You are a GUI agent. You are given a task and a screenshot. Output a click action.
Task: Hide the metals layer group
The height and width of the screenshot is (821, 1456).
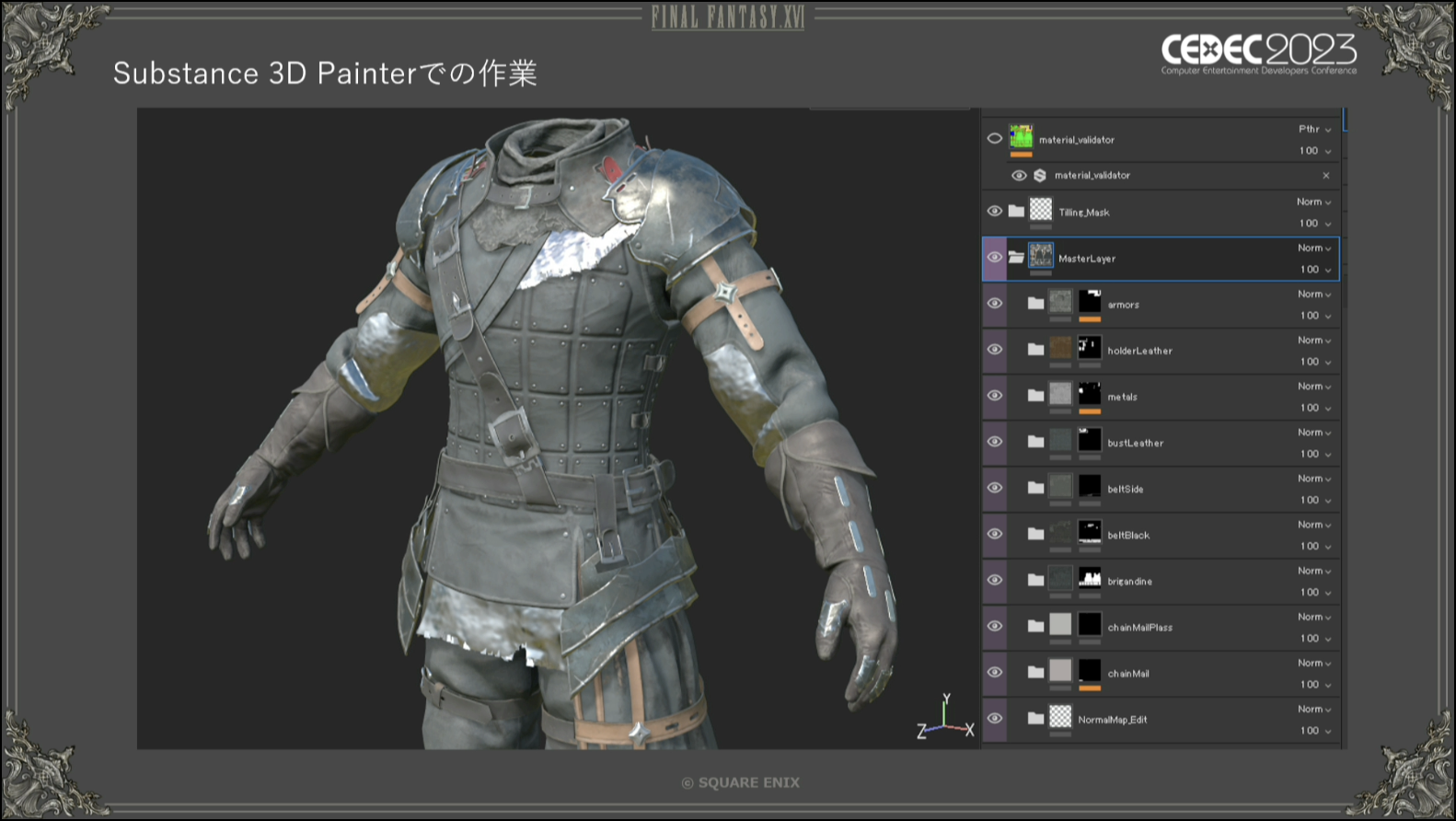pos(995,395)
